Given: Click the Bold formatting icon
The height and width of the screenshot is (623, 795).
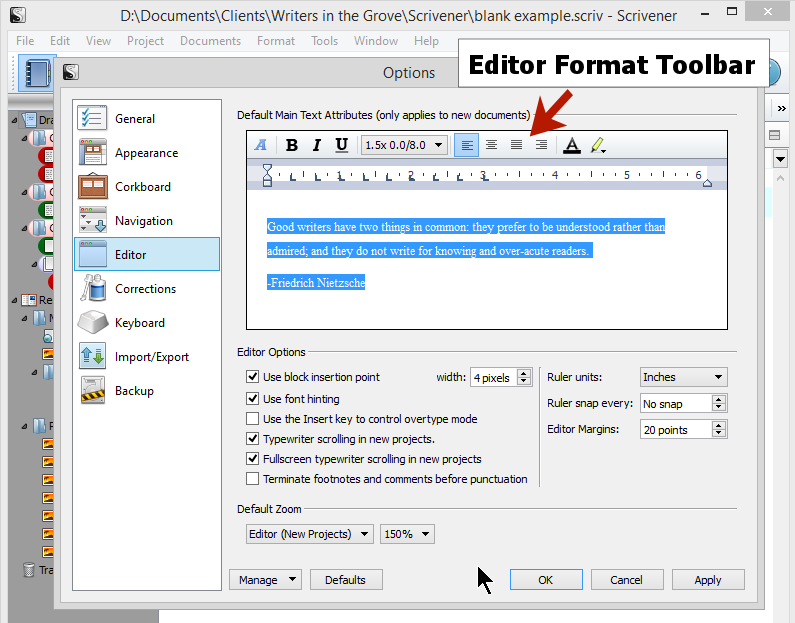Looking at the screenshot, I should click(292, 145).
